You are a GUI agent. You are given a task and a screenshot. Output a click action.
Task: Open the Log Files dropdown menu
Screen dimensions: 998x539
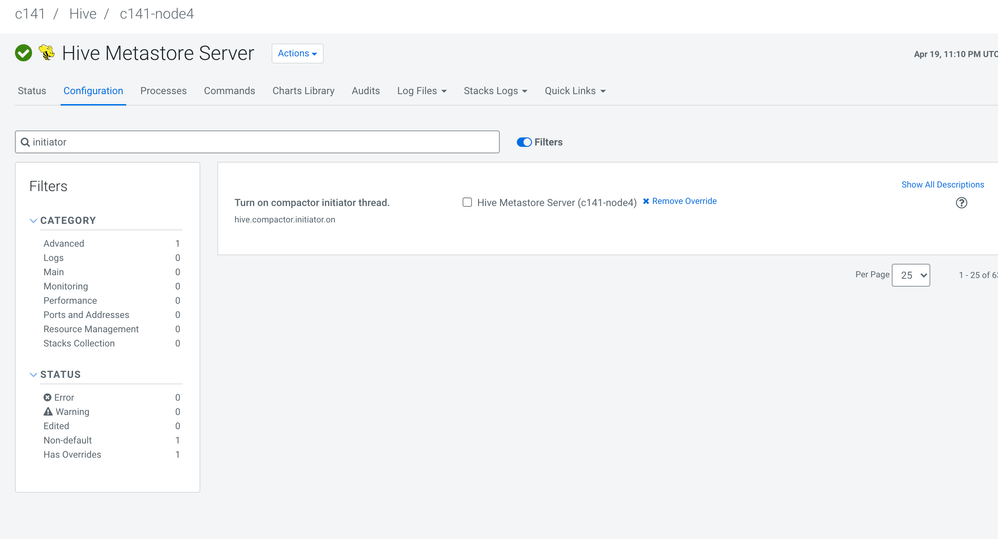[421, 91]
